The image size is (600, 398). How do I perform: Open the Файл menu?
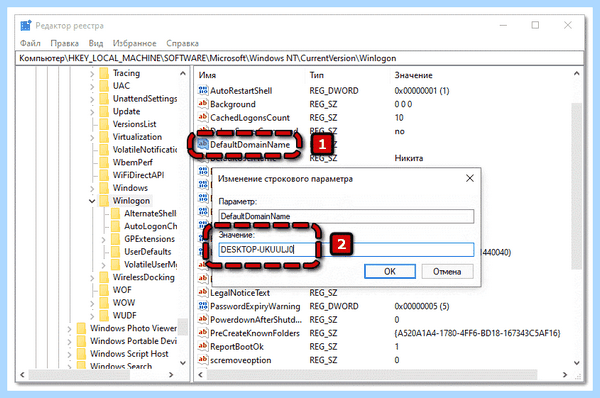30,43
